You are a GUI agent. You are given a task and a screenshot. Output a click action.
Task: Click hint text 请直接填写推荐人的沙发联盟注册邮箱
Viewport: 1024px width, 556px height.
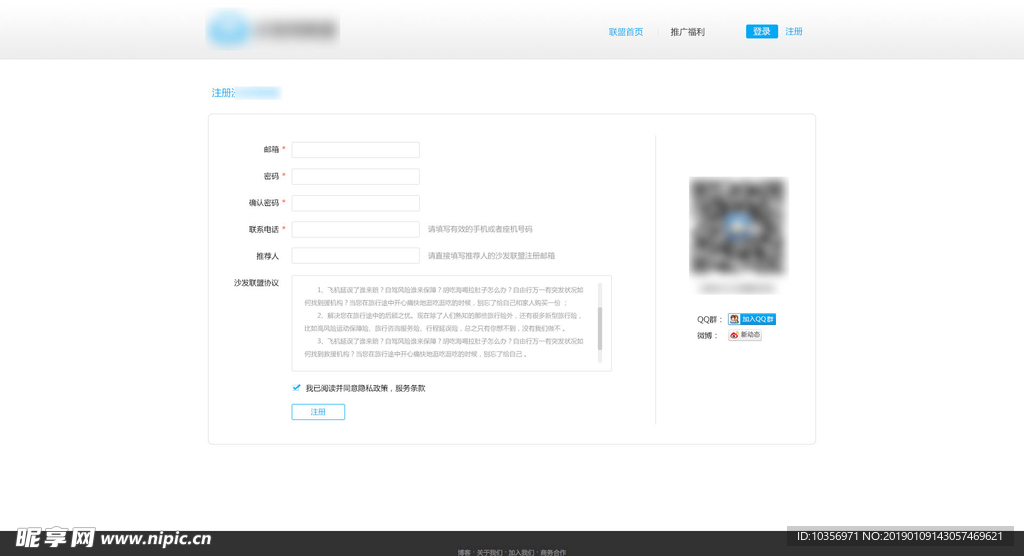tap(491, 256)
